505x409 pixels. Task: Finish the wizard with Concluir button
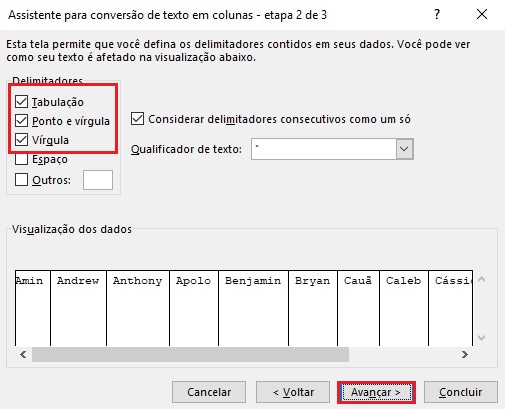(x=461, y=392)
